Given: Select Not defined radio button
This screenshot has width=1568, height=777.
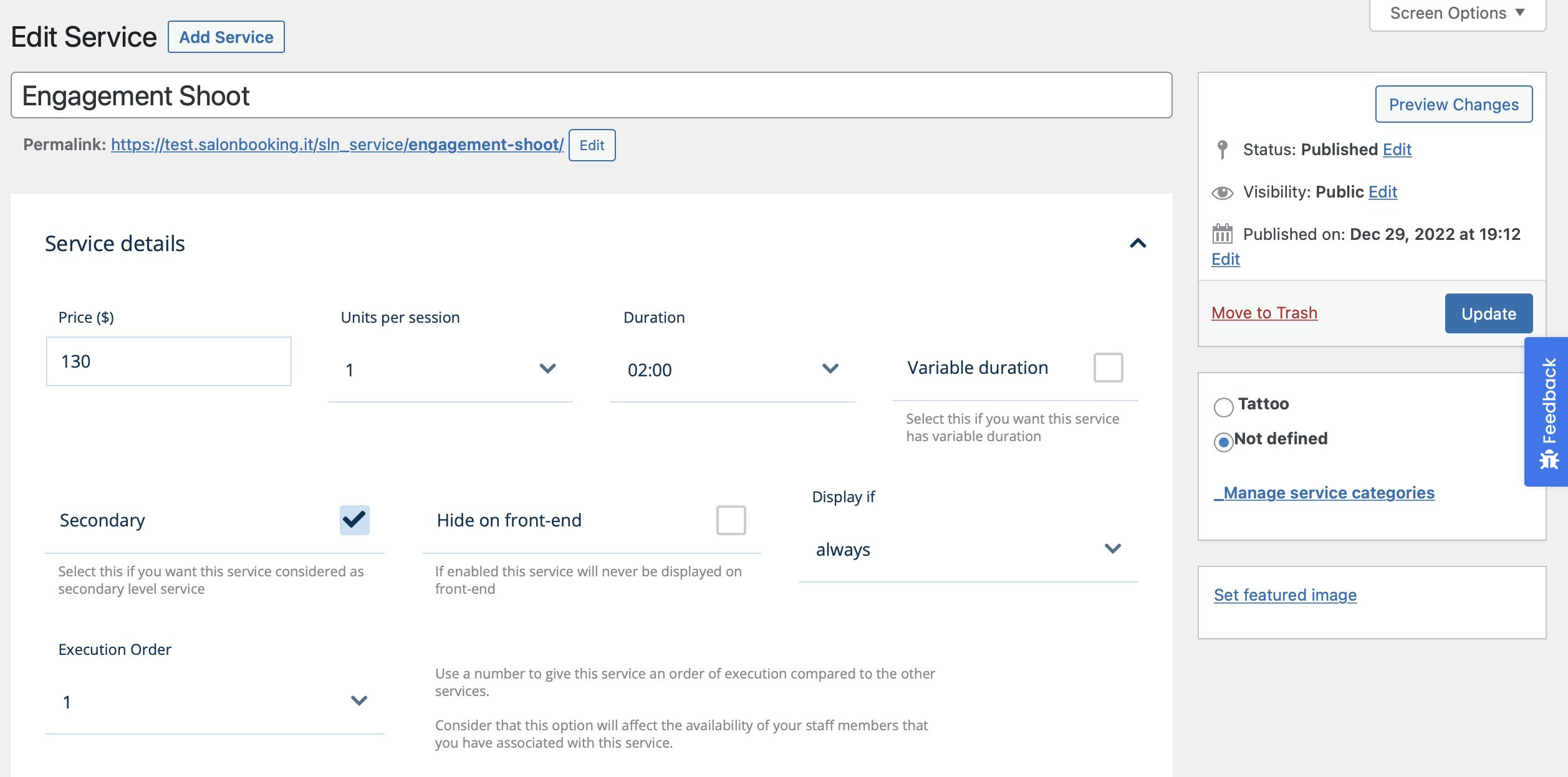Looking at the screenshot, I should click(x=1223, y=438).
